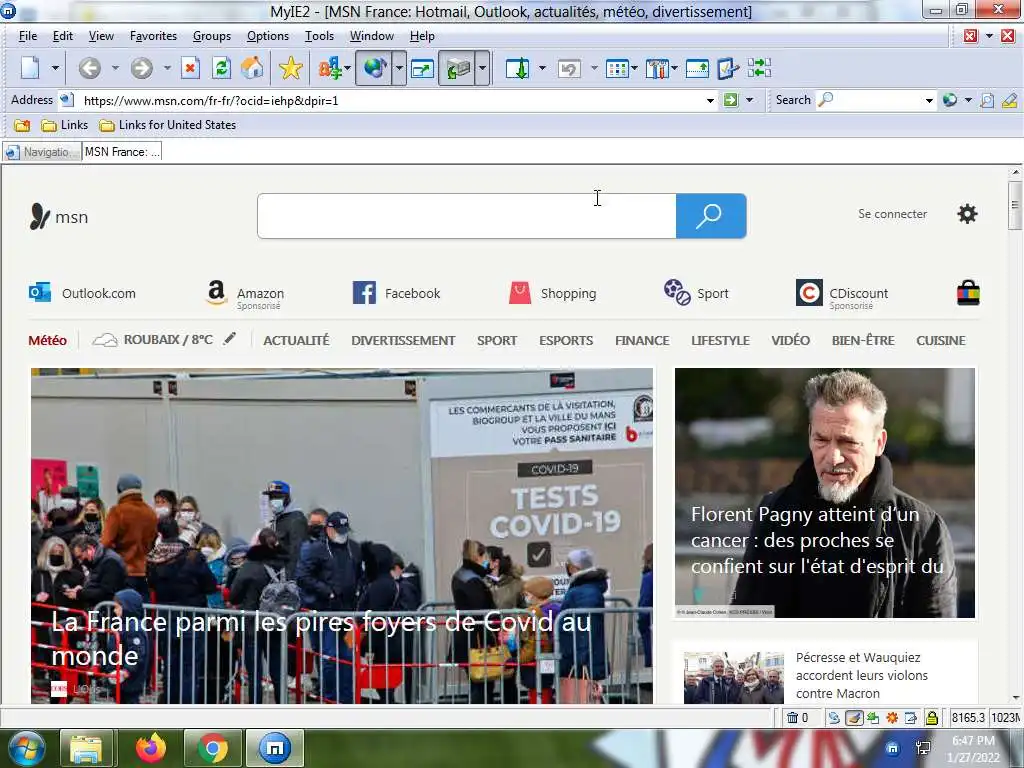The width and height of the screenshot is (1024, 768).
Task: Click the Se connecter link
Action: coord(892,214)
